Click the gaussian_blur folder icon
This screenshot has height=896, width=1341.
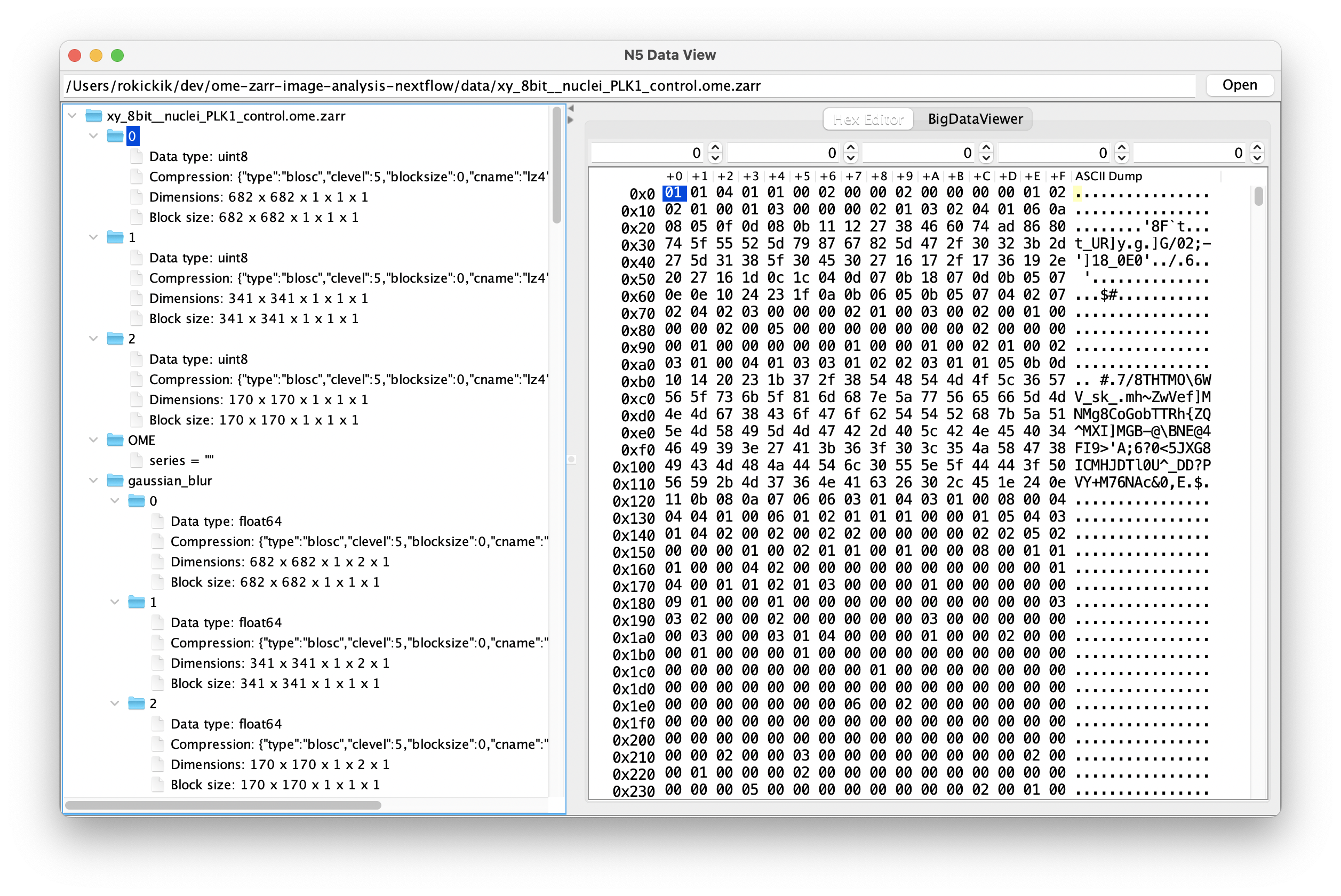[x=115, y=481]
